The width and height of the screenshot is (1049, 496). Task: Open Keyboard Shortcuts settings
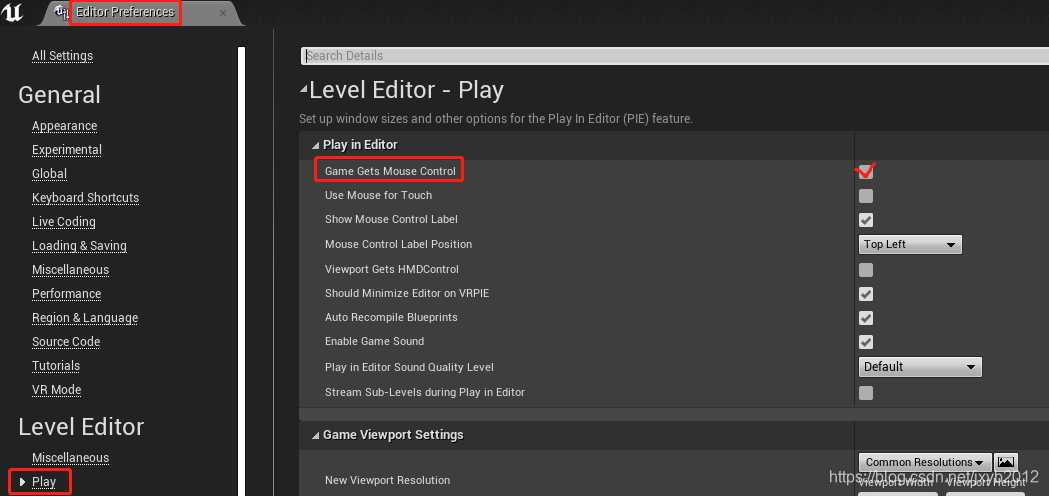86,198
